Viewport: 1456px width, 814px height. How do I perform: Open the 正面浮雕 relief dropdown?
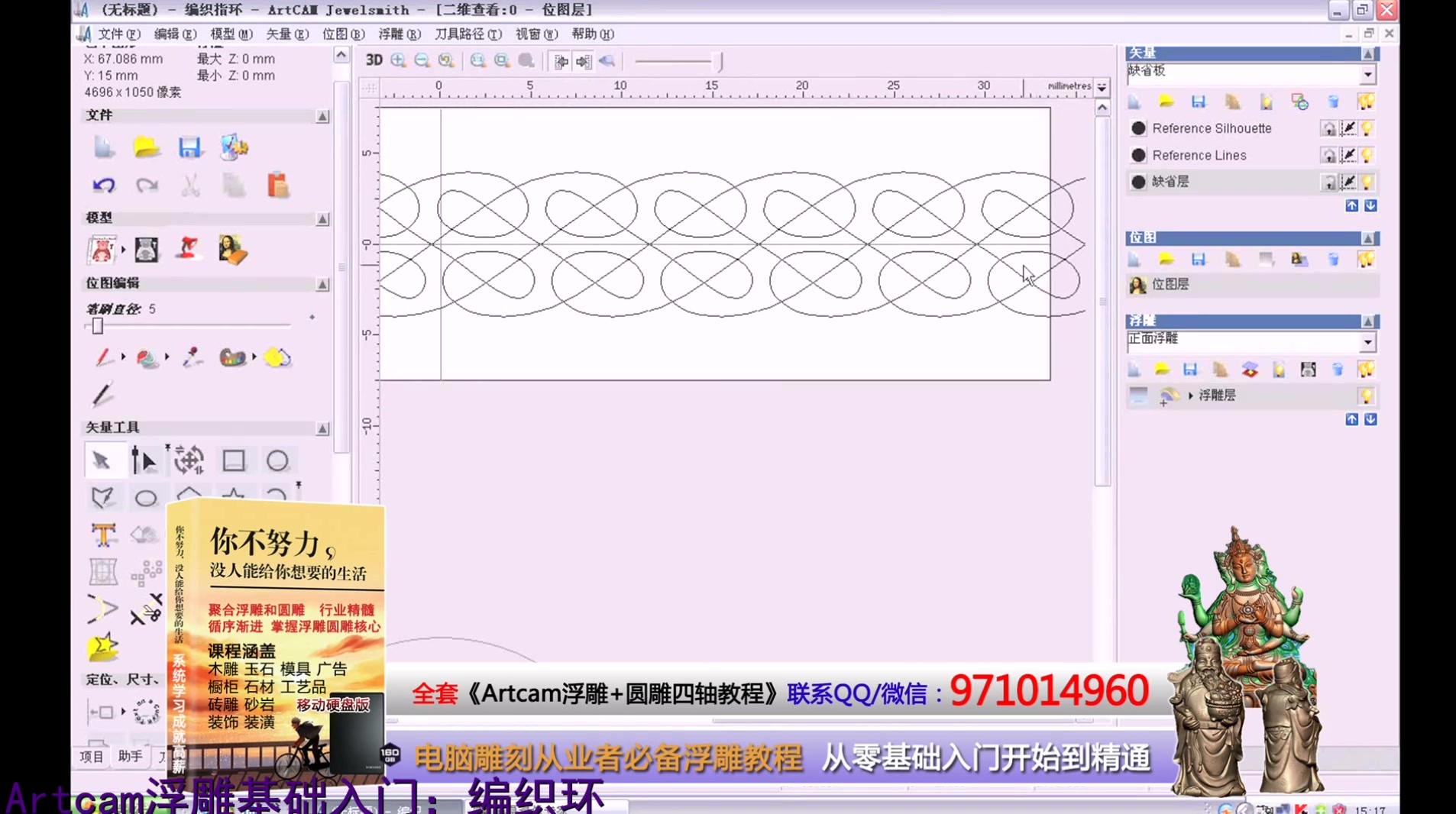click(1367, 341)
